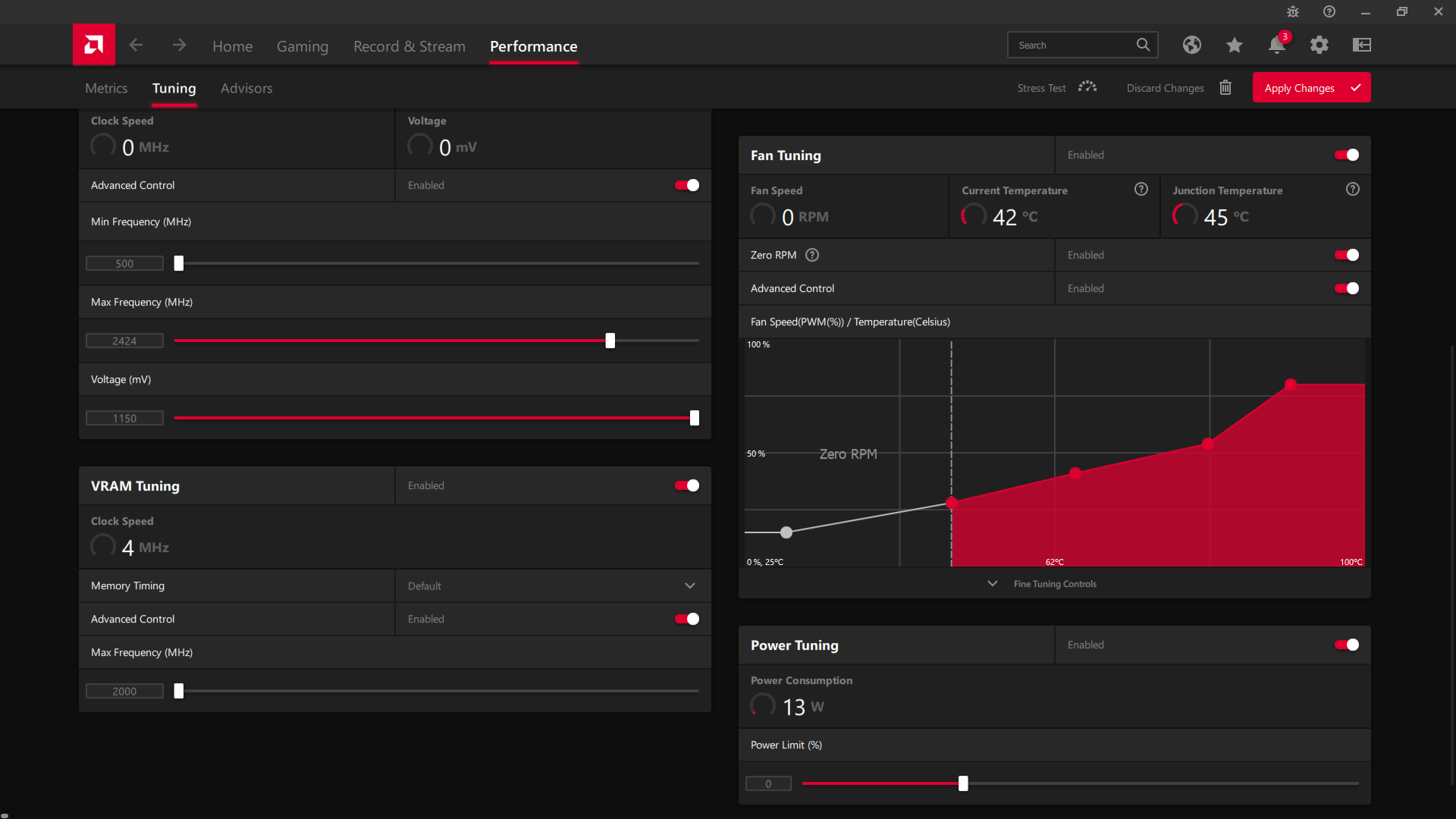Disable VRAM Tuning toggle
Screen dimensions: 1456x819
click(687, 485)
